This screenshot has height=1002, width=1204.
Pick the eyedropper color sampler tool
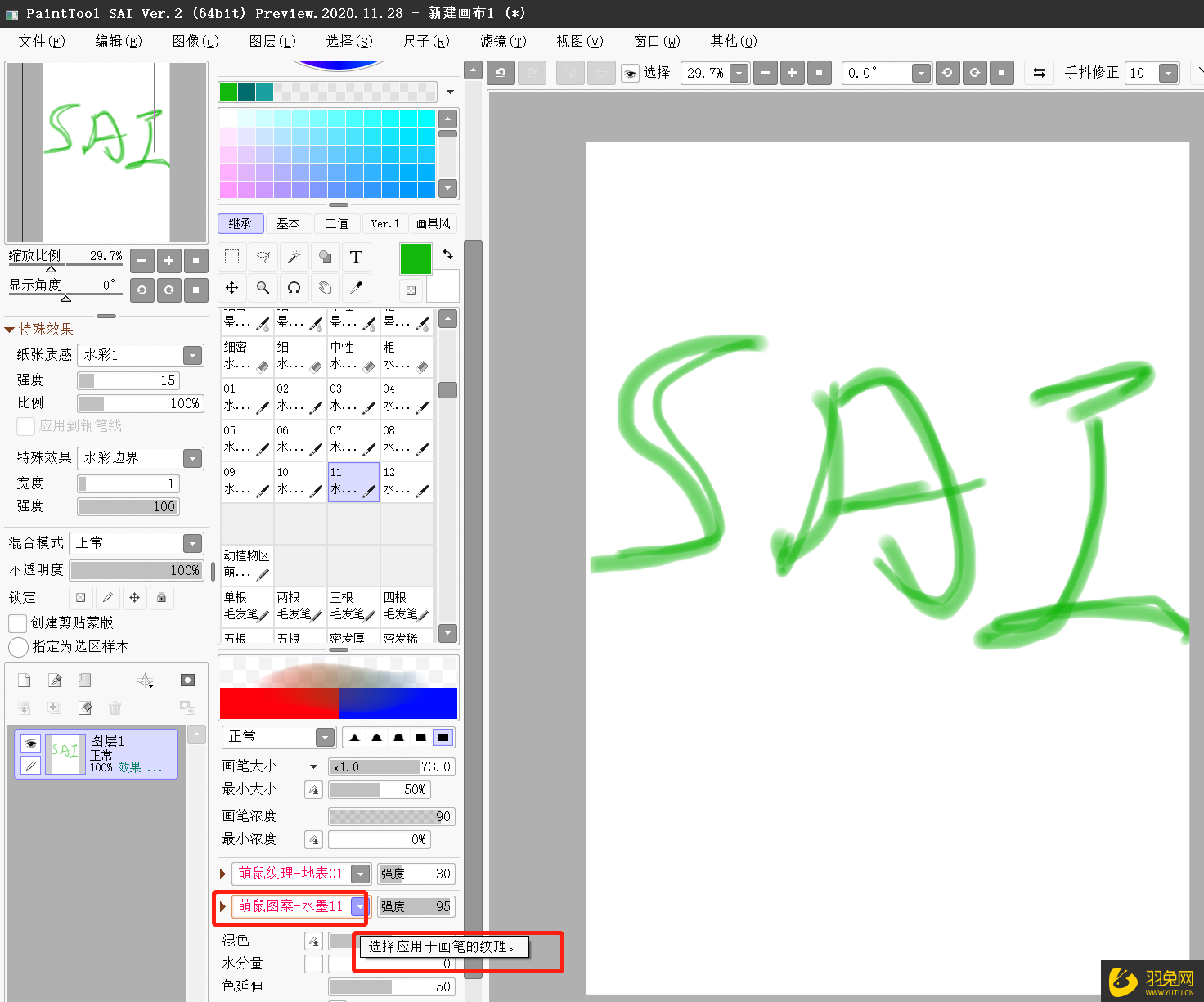(x=356, y=288)
